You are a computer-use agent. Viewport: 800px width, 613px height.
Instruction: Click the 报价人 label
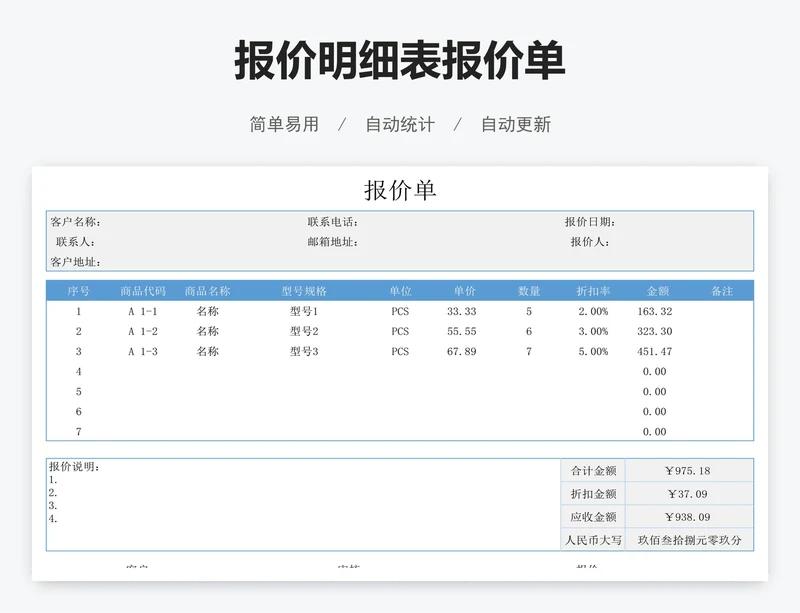[x=590, y=242]
